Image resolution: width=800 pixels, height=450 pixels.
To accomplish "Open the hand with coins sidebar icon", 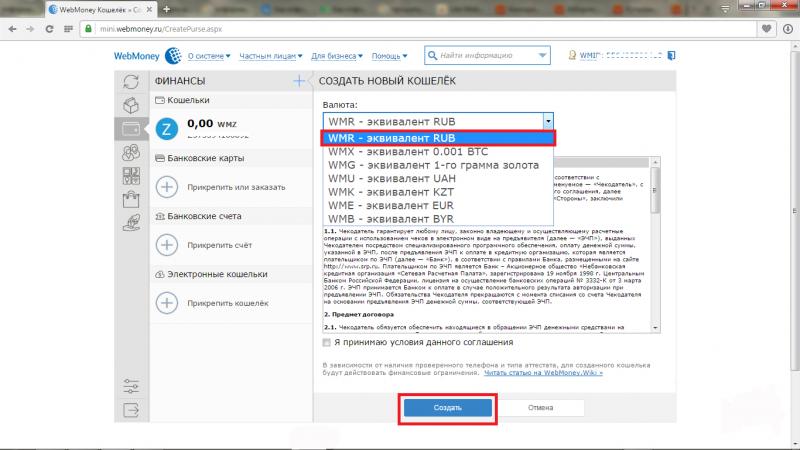I will pyautogui.click(x=131, y=222).
